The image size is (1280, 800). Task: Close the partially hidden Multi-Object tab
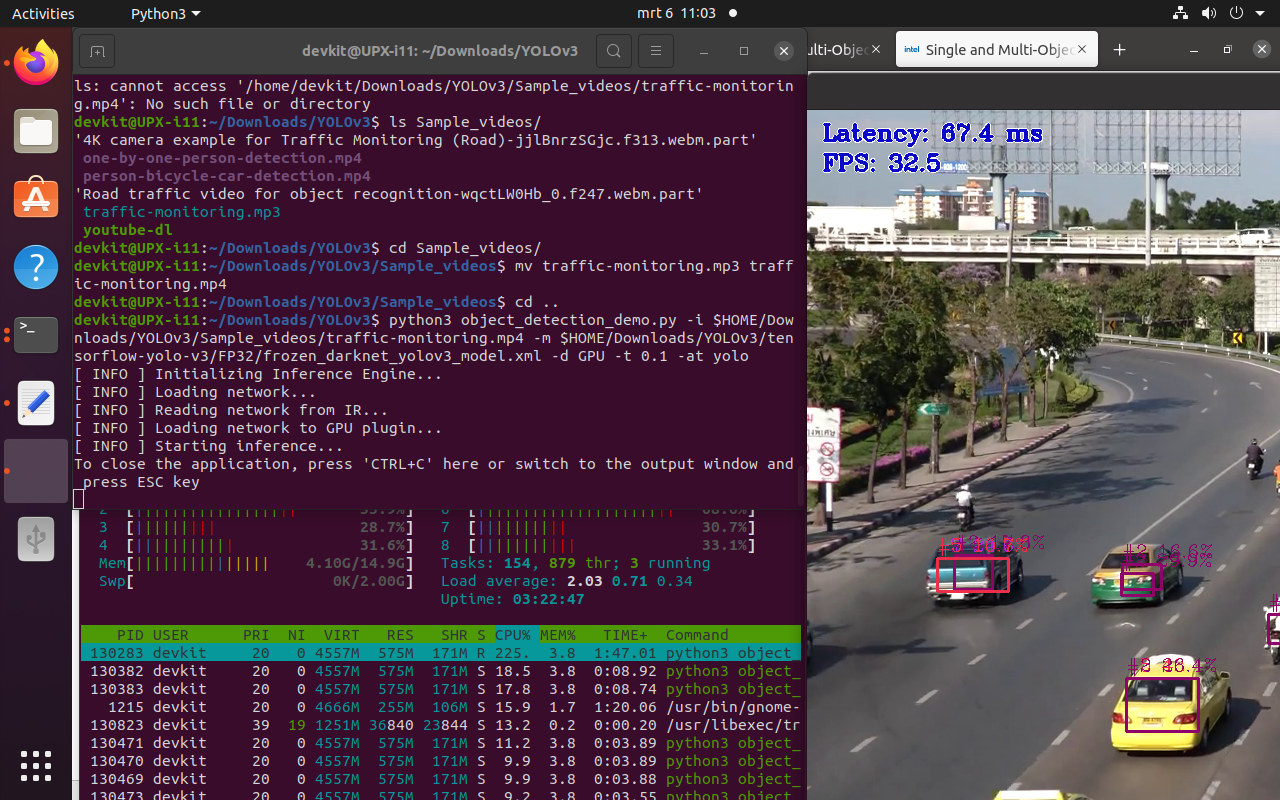tap(876, 49)
